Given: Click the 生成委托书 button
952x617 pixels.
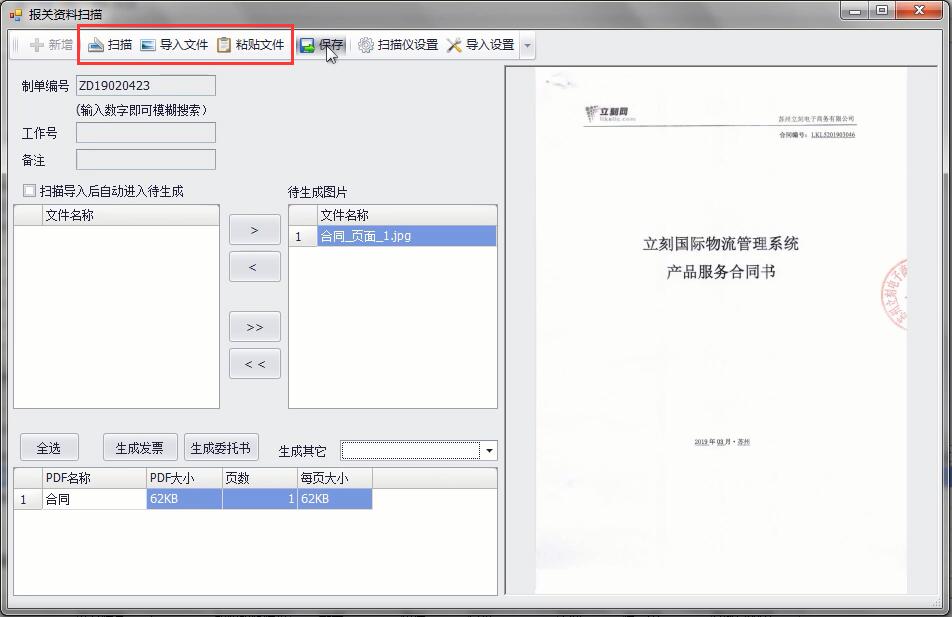Looking at the screenshot, I should 221,448.
